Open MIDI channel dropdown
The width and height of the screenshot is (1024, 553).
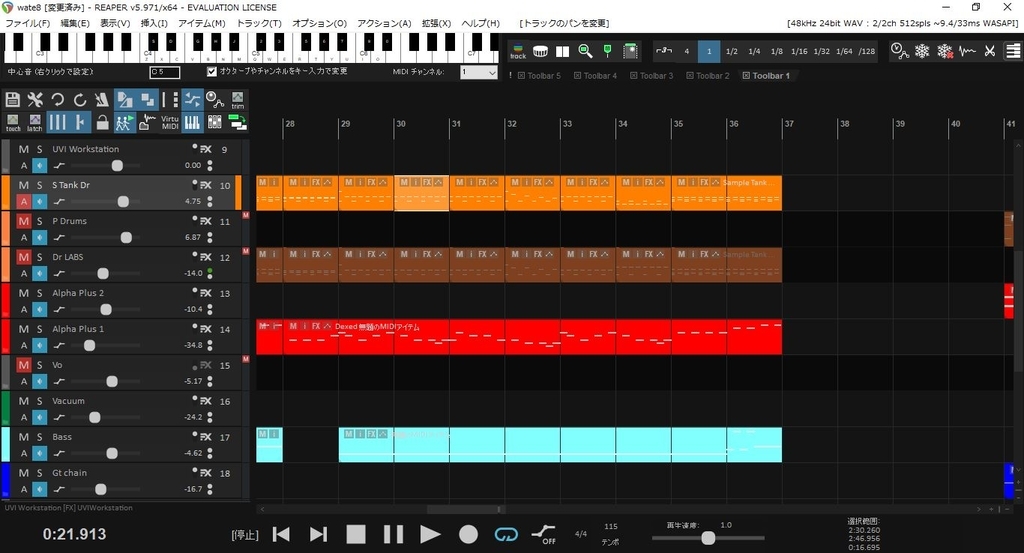click(479, 72)
